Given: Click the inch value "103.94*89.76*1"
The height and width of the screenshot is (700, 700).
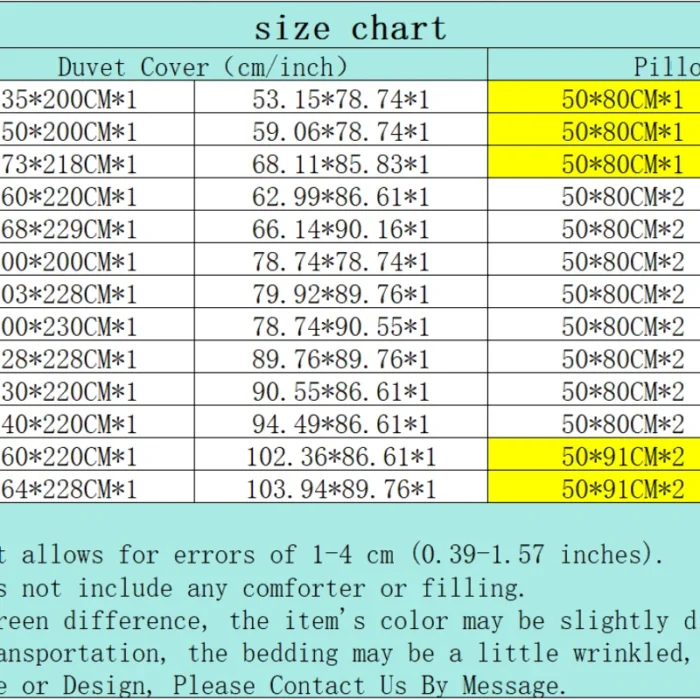Looking at the screenshot, I should click(x=341, y=489).
